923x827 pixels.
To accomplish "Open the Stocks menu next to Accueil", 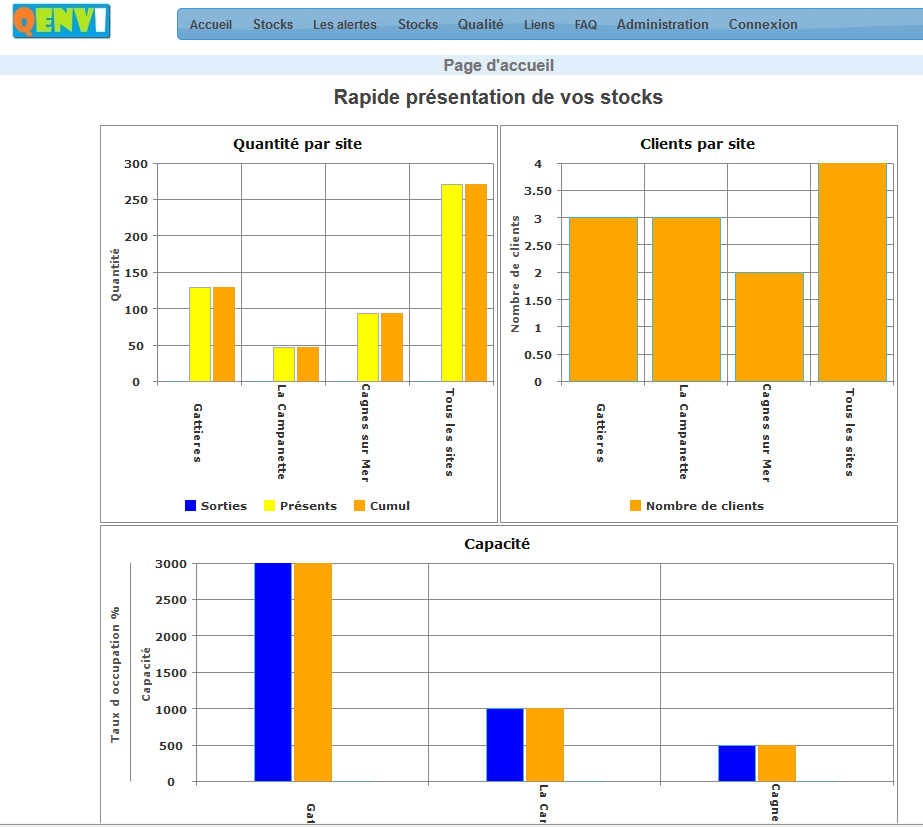I will (x=273, y=25).
